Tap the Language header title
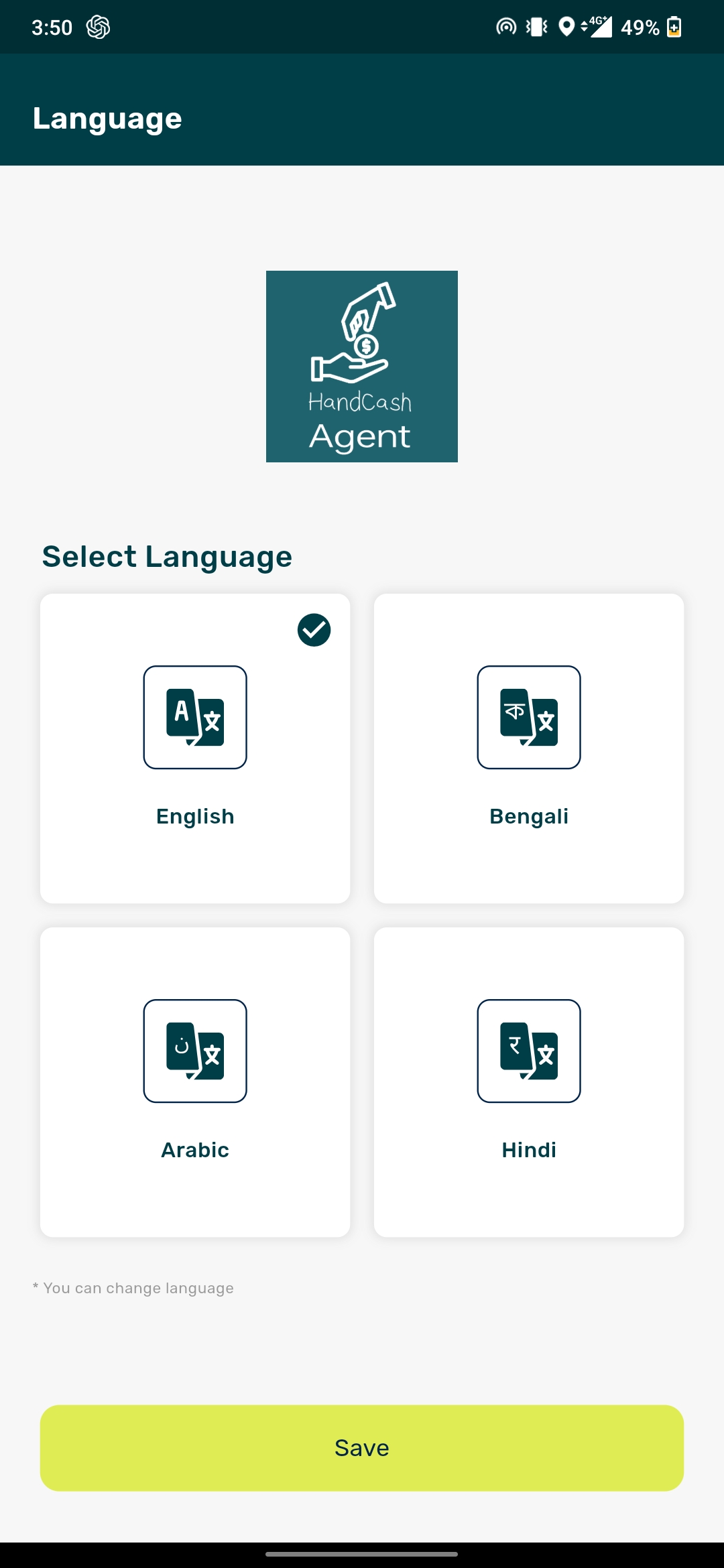The width and height of the screenshot is (724, 1568). pyautogui.click(x=107, y=119)
